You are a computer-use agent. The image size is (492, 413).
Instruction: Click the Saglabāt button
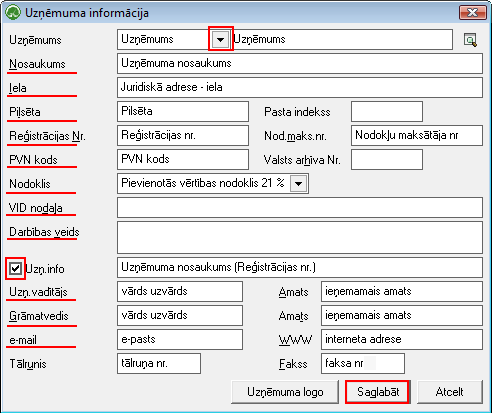[378, 392]
